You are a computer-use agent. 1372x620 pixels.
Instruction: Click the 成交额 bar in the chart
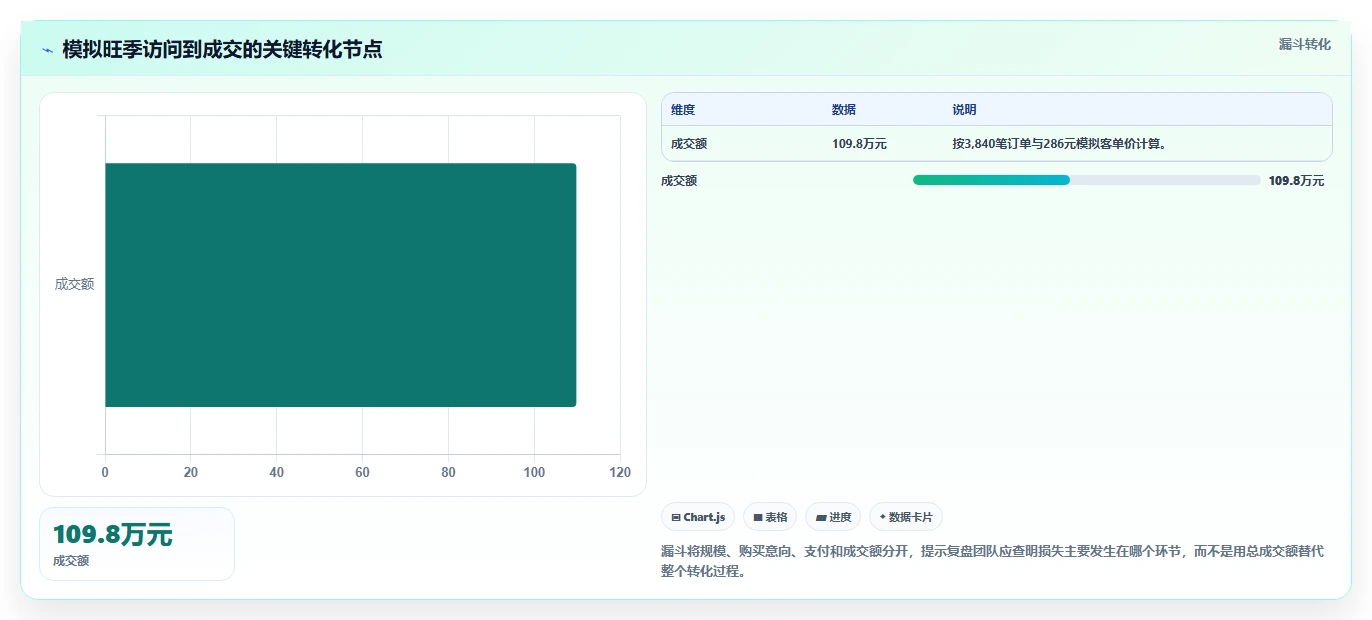click(x=340, y=285)
